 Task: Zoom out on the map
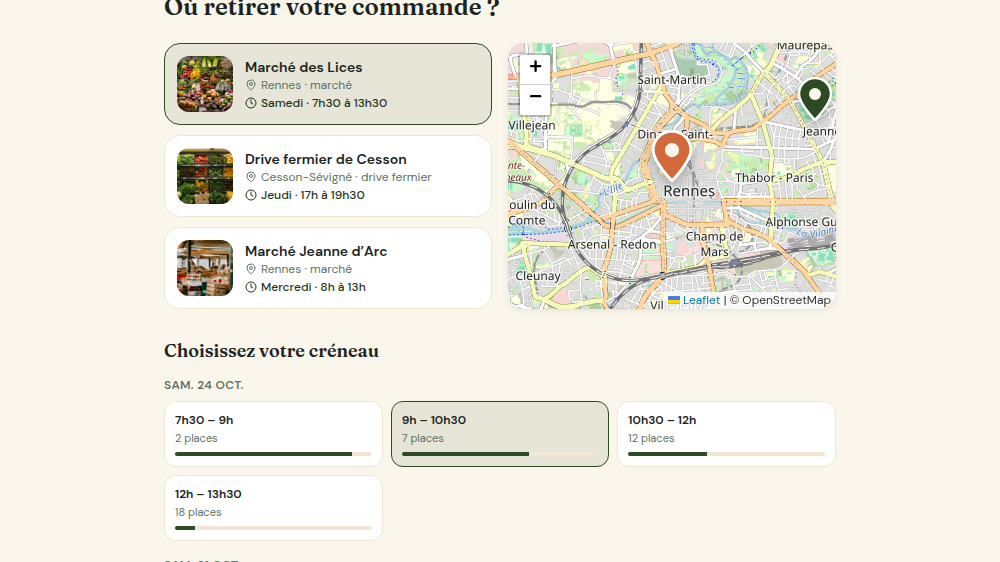535,98
